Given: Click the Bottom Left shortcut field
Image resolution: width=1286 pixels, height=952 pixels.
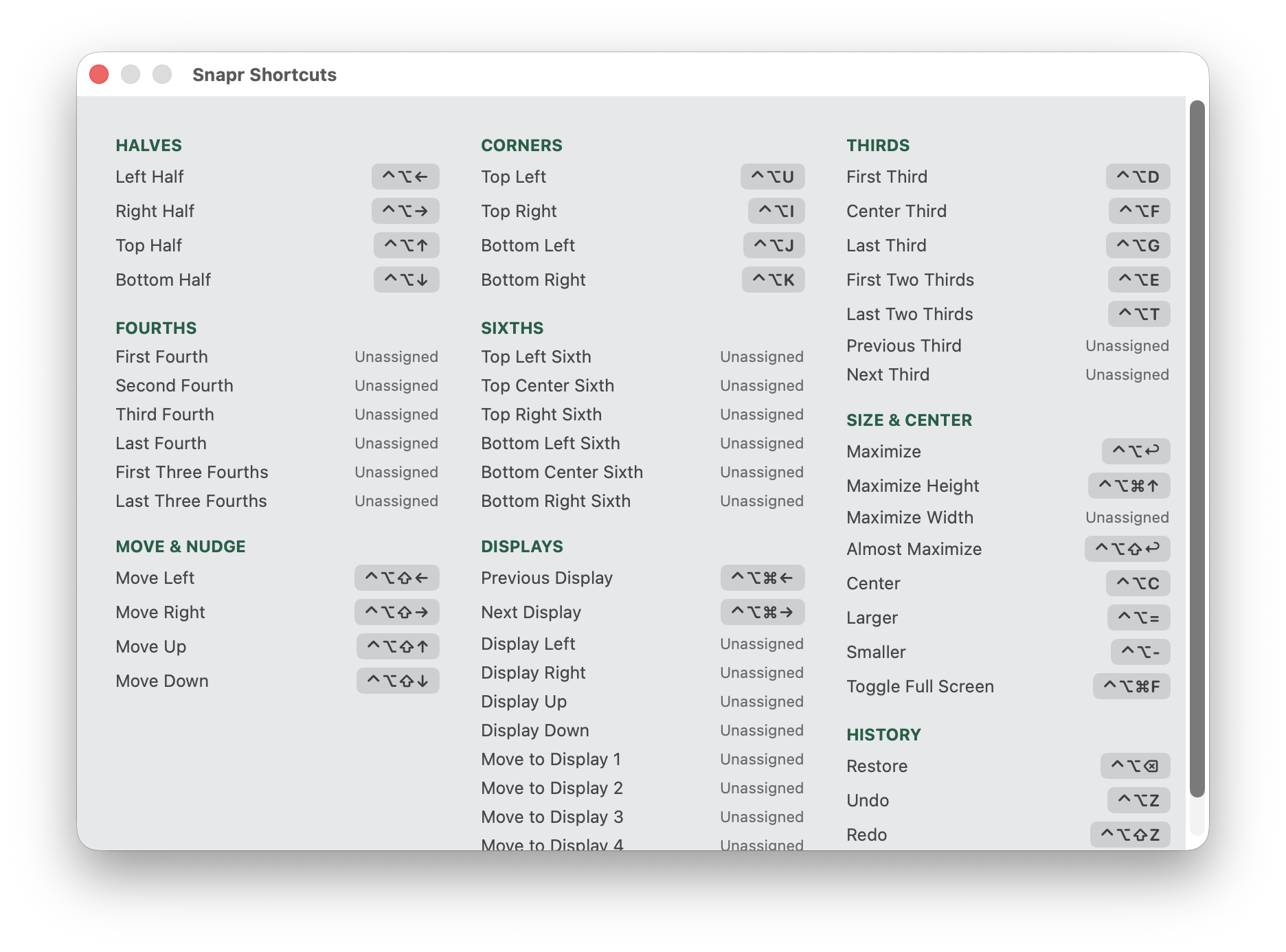Looking at the screenshot, I should click(x=774, y=245).
